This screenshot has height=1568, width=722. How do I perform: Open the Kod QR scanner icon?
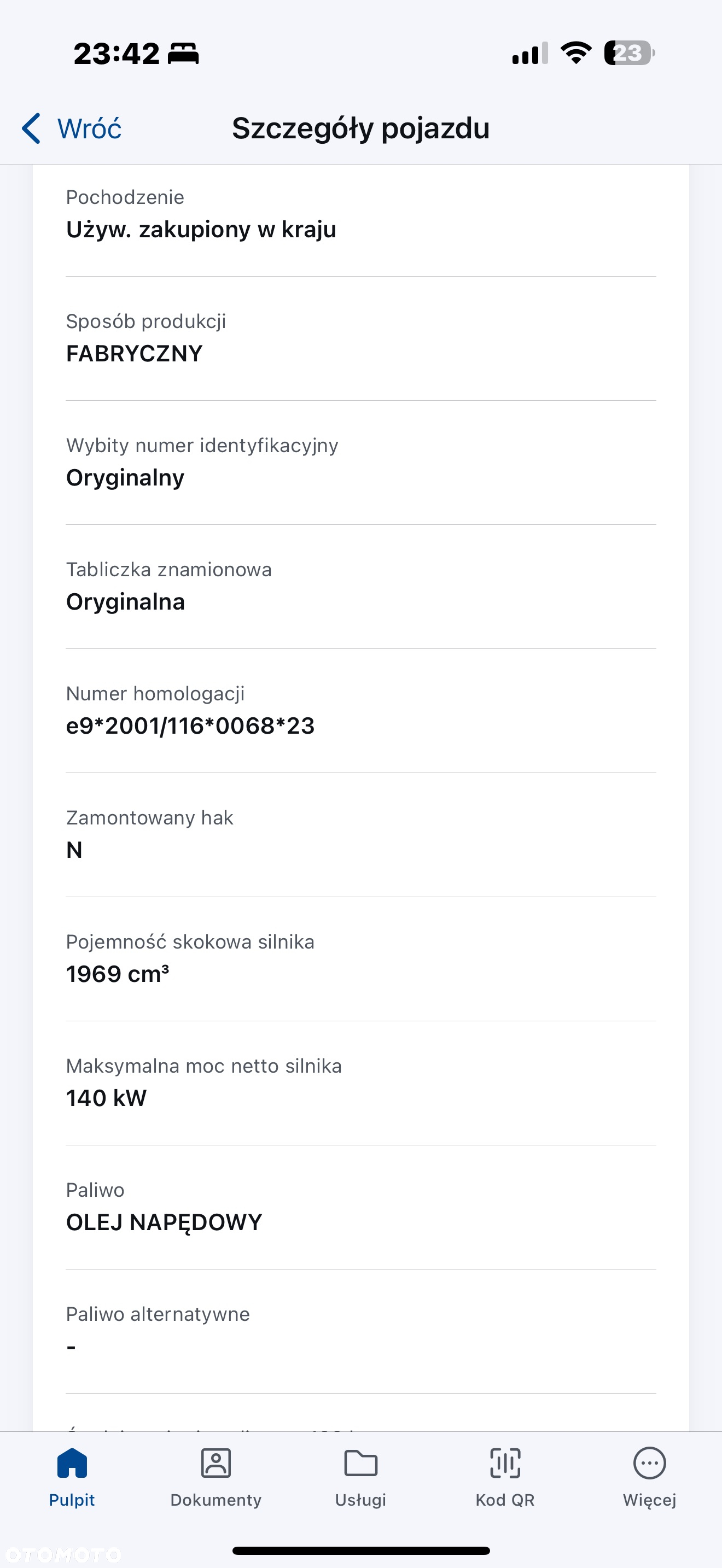505,1462
